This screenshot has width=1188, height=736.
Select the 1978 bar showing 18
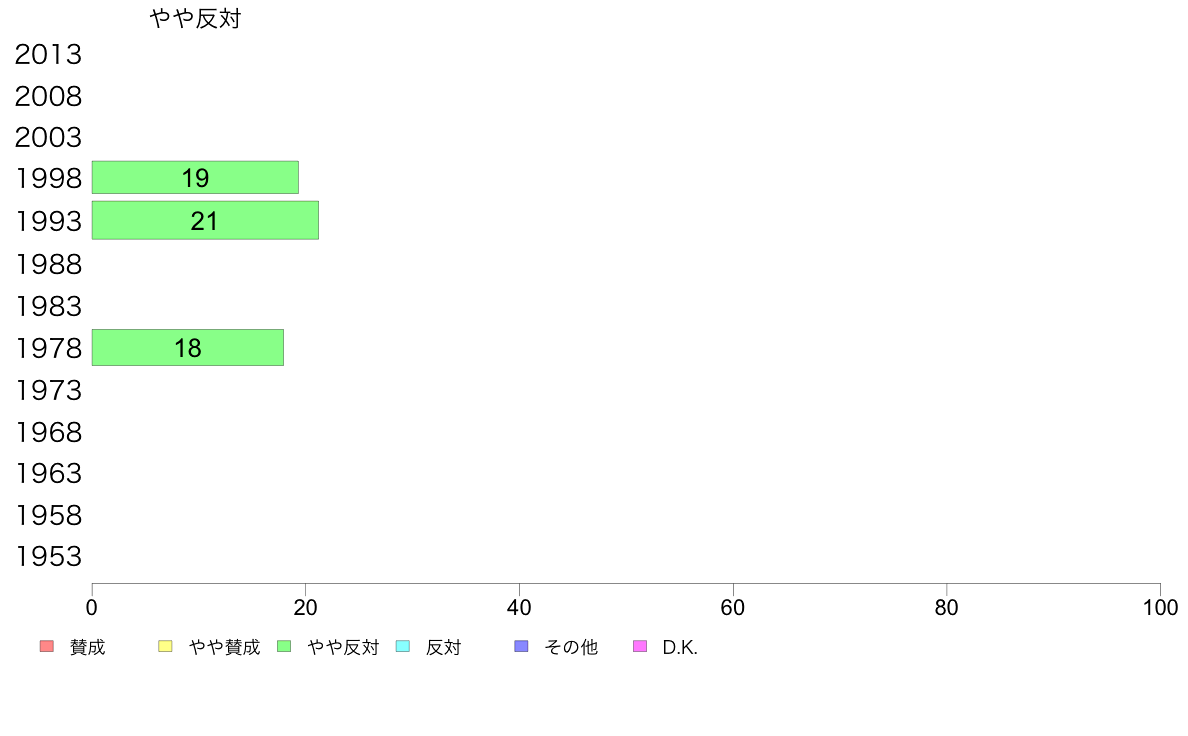click(188, 348)
